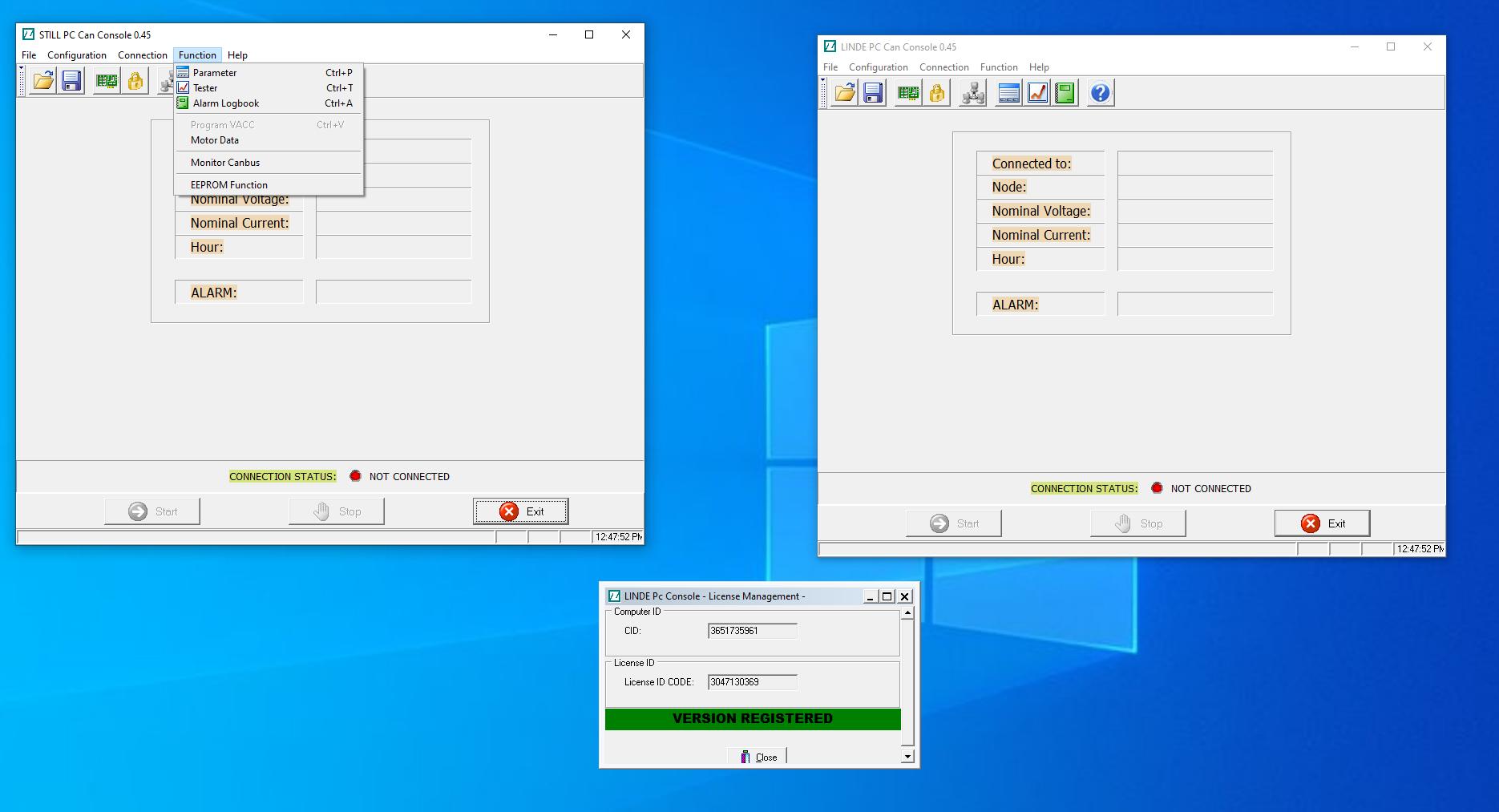Screen dimensions: 1499x812
Task: Open Configuration menu in STILL console
Action: pyautogui.click(x=77, y=55)
